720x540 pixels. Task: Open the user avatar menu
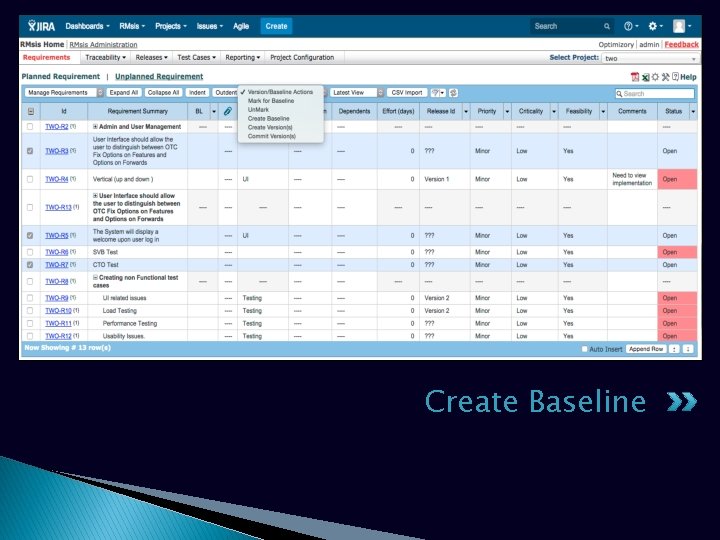(681, 26)
